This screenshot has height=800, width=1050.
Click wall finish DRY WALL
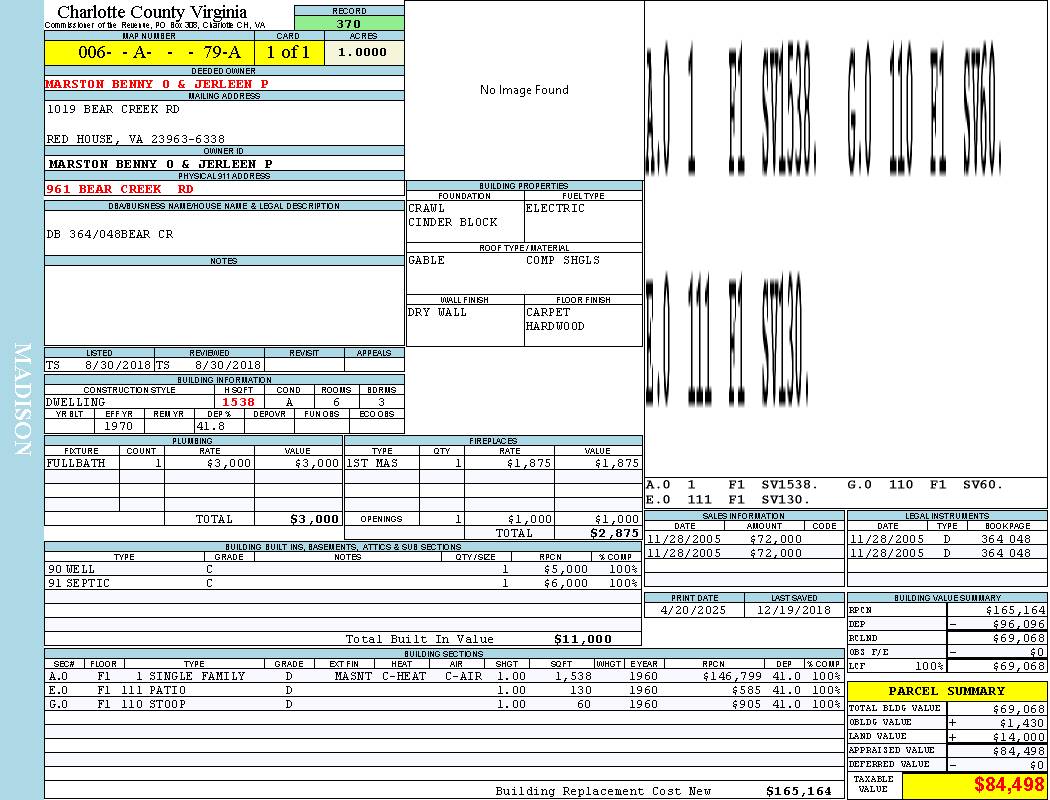click(437, 313)
